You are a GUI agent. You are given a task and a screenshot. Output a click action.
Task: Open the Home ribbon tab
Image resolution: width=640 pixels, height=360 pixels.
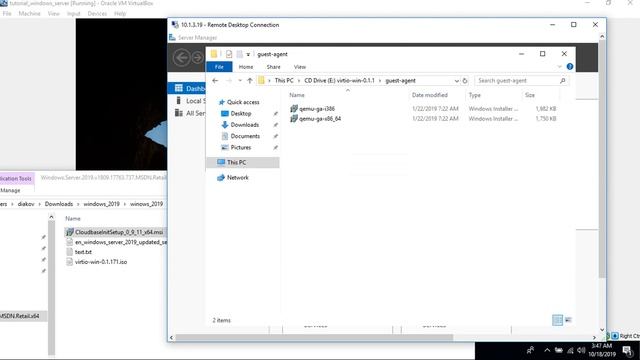click(246, 67)
